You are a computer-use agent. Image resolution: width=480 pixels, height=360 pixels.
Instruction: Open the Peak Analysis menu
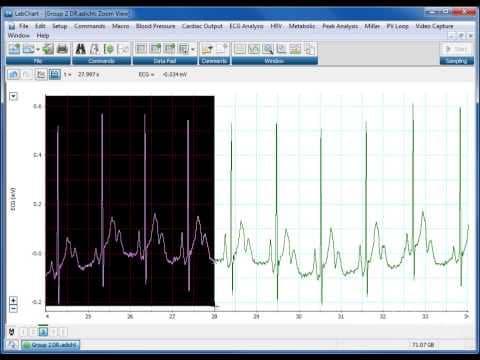click(x=340, y=26)
